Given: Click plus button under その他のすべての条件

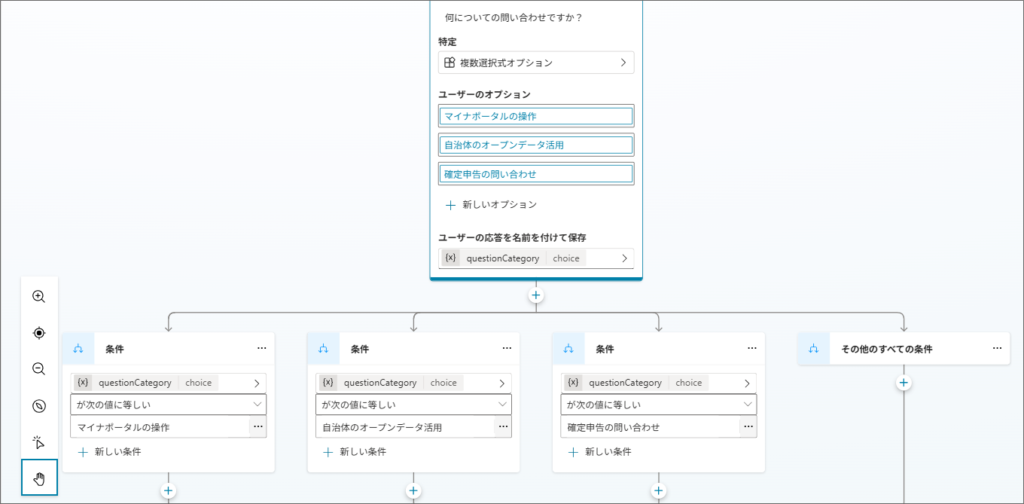Looking at the screenshot, I should point(903,383).
